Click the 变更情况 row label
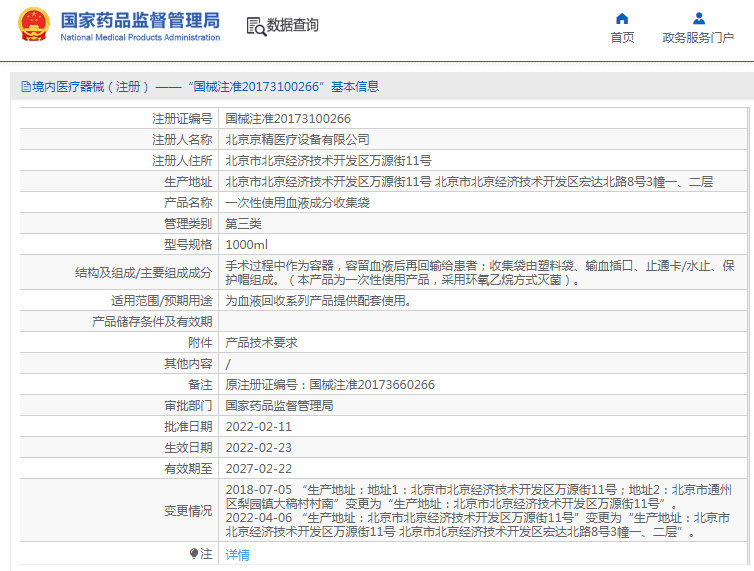 pos(188,511)
